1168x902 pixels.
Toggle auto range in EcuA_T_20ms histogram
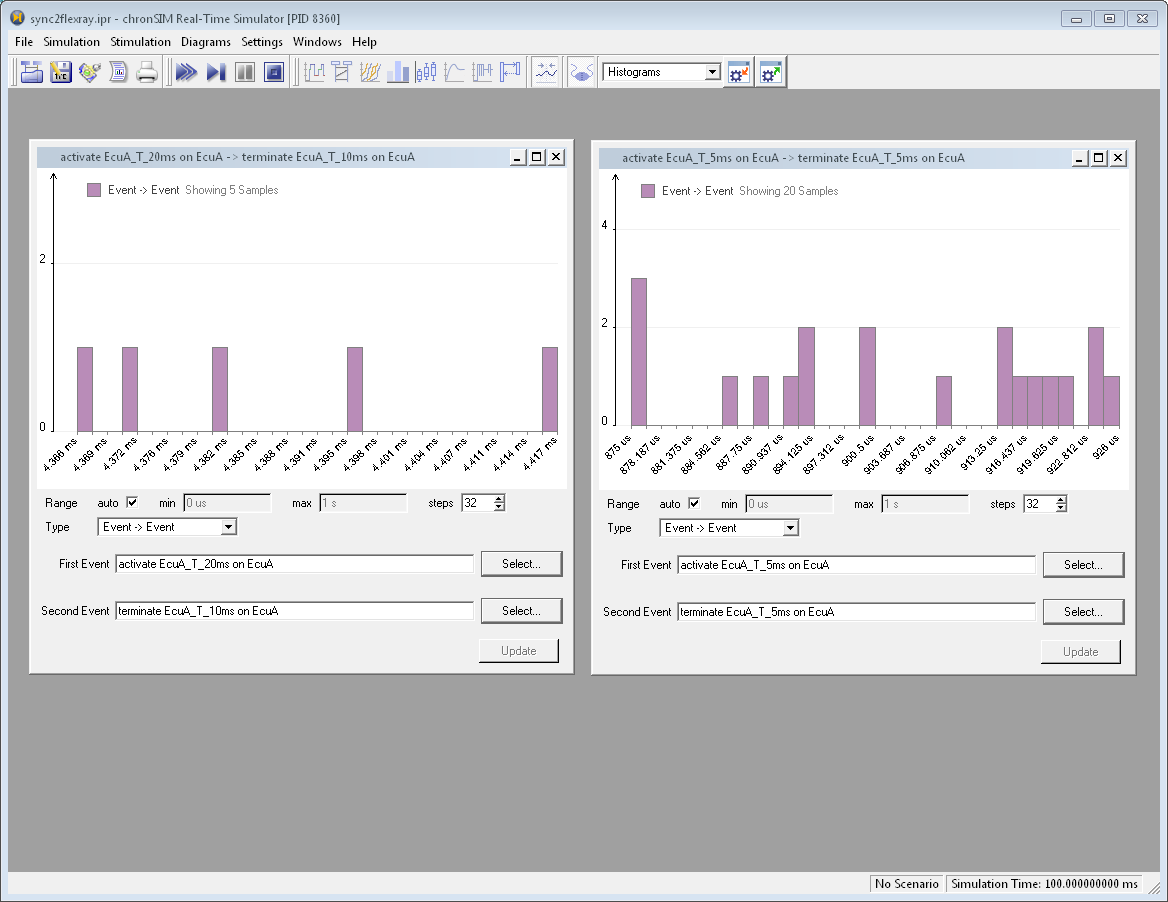[x=132, y=503]
